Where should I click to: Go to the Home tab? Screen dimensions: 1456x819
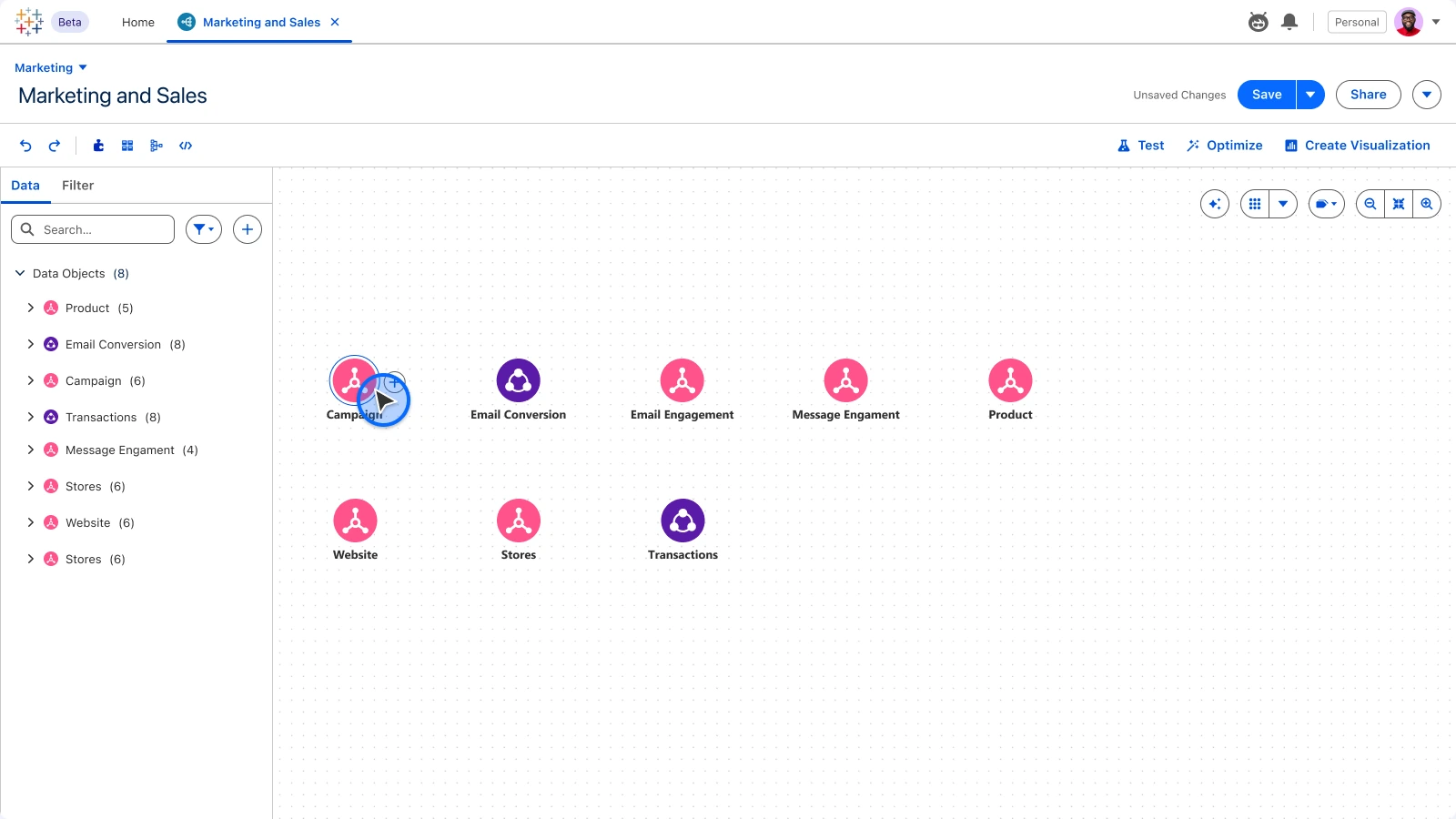[138, 22]
